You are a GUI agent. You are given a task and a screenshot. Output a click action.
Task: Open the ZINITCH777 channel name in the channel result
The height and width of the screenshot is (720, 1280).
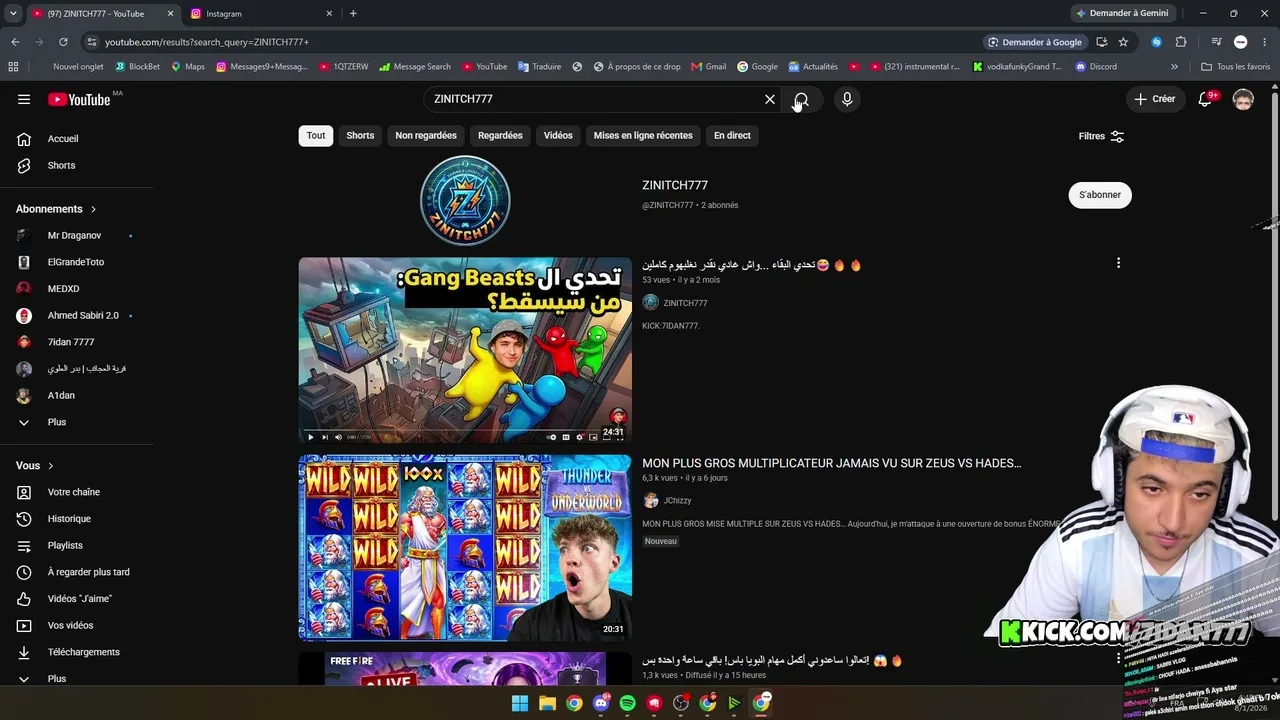coord(675,185)
